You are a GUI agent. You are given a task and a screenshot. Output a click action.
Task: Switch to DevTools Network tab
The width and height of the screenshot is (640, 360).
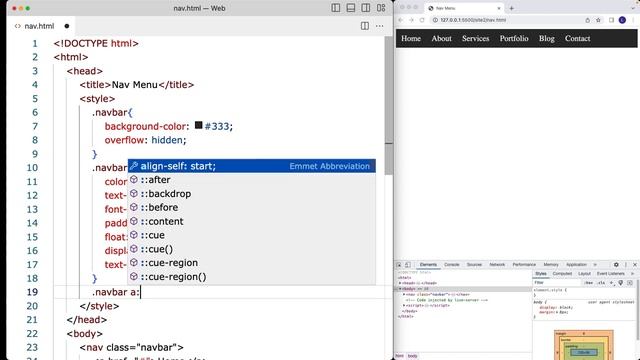pyautogui.click(x=497, y=264)
